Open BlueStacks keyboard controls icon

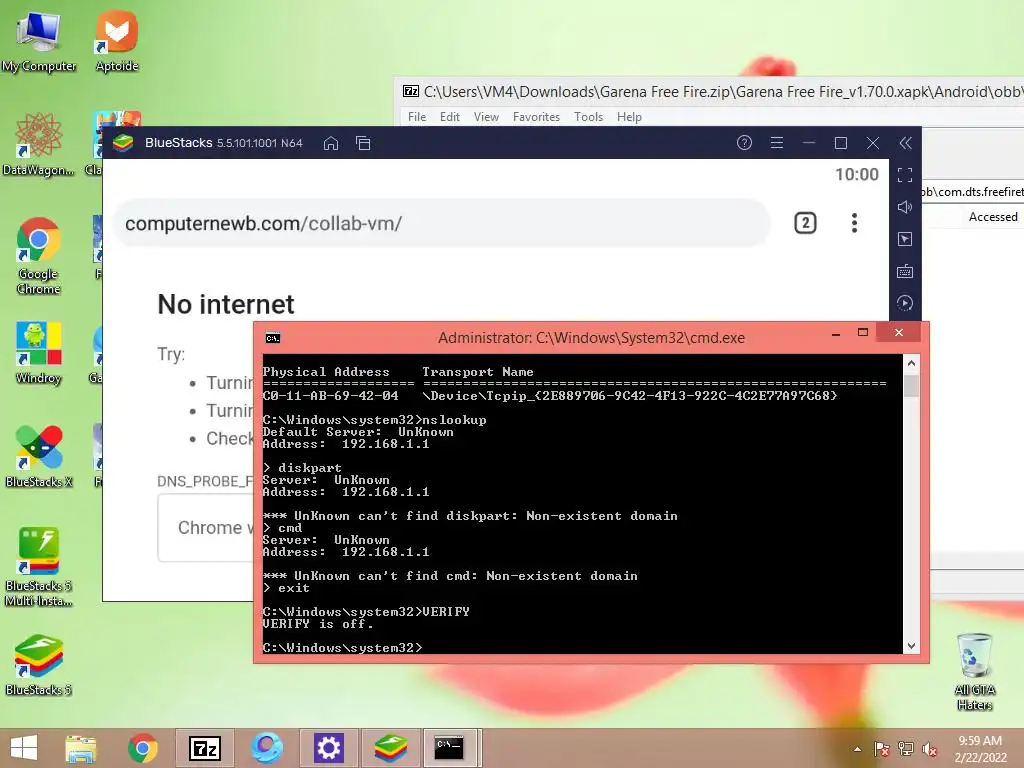tap(904, 271)
